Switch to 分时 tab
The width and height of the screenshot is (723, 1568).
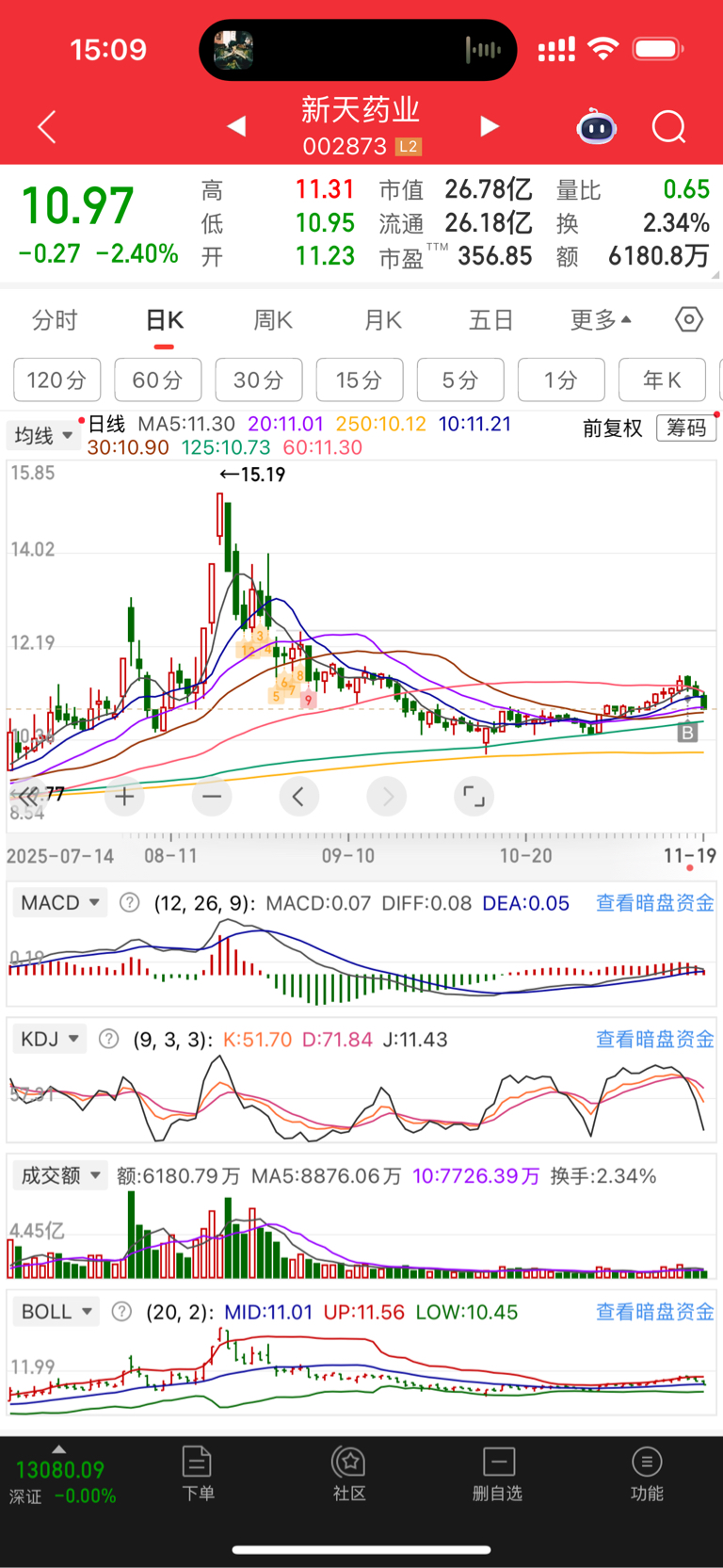point(55,320)
